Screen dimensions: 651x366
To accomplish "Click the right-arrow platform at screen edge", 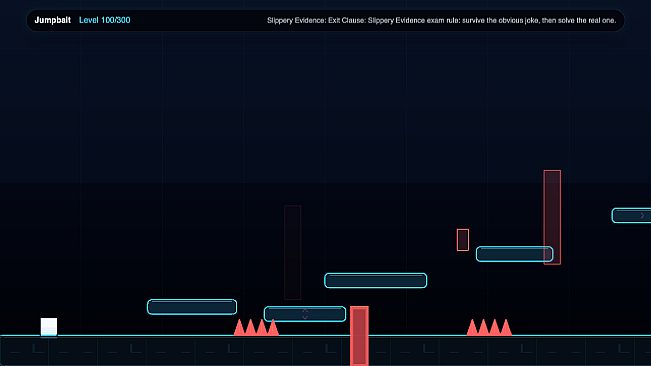I will click(631, 215).
